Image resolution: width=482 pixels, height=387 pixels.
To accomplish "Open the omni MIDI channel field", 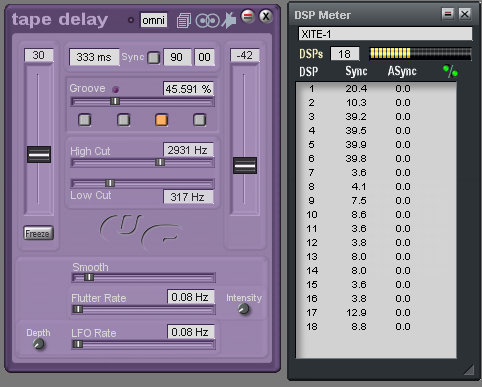I will pos(154,20).
